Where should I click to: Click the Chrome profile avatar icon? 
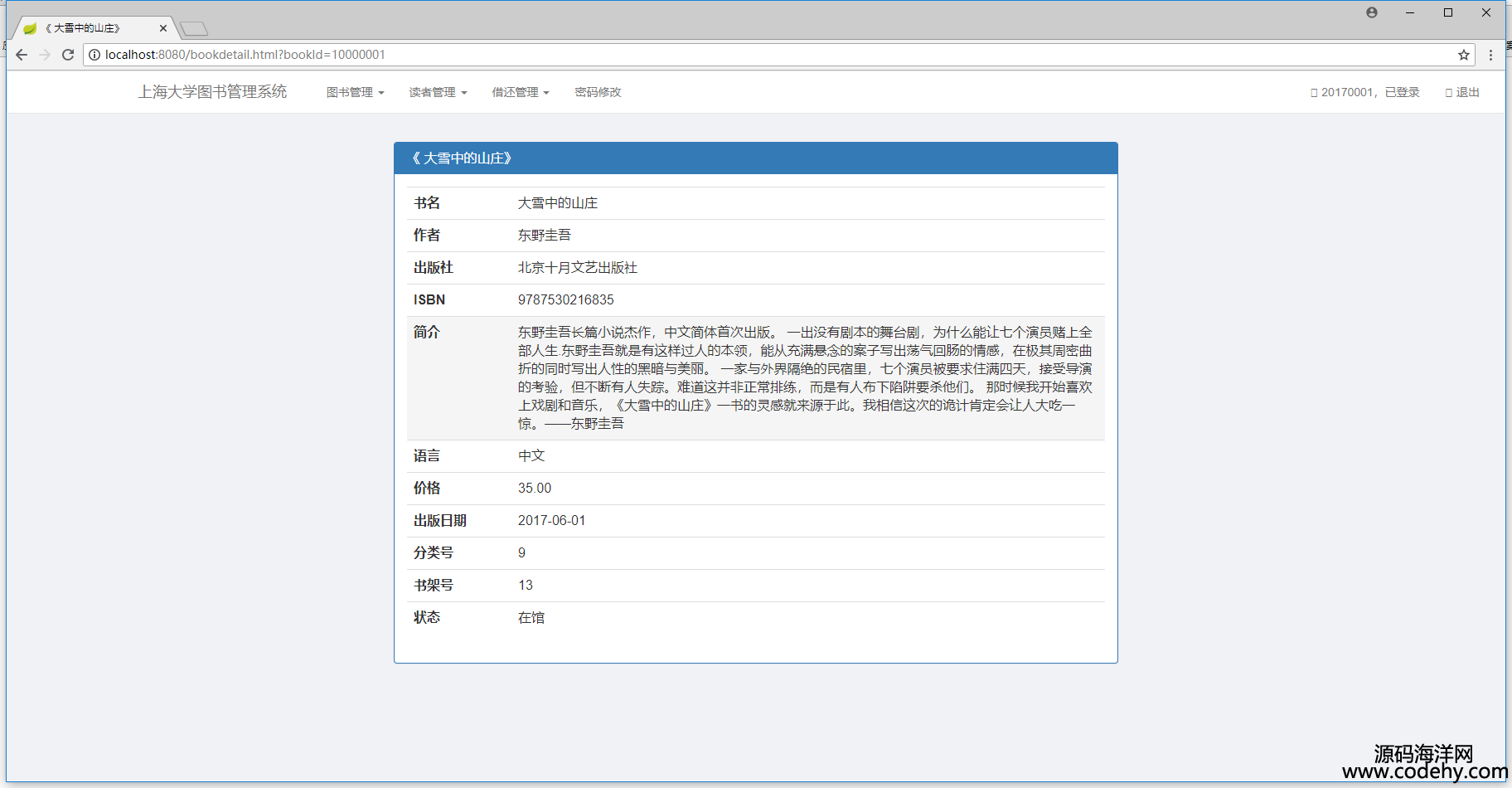1372,12
